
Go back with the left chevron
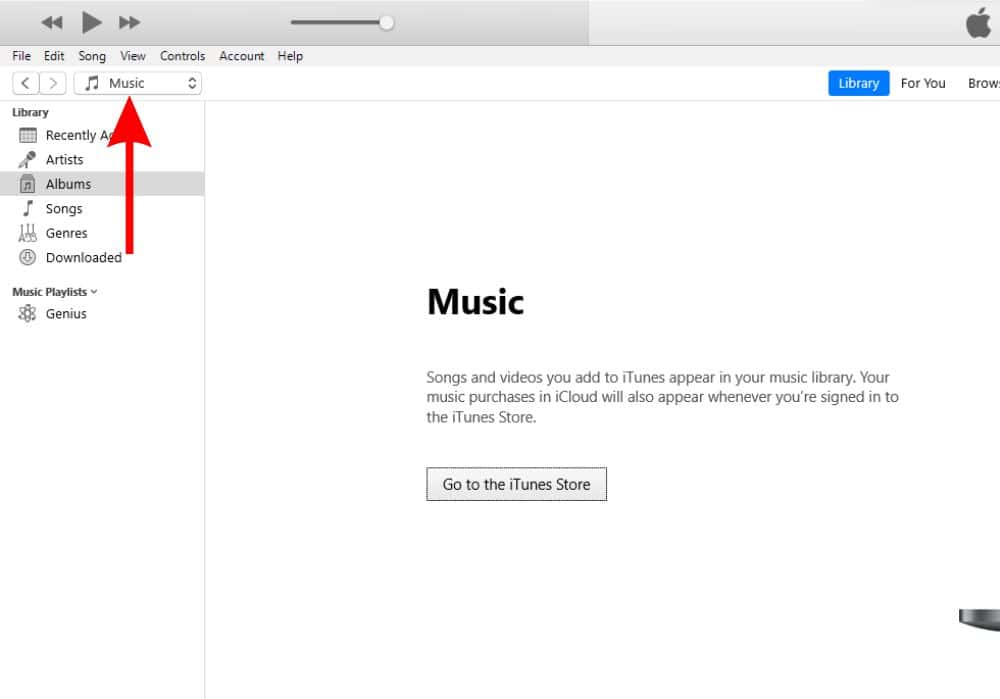tap(26, 84)
